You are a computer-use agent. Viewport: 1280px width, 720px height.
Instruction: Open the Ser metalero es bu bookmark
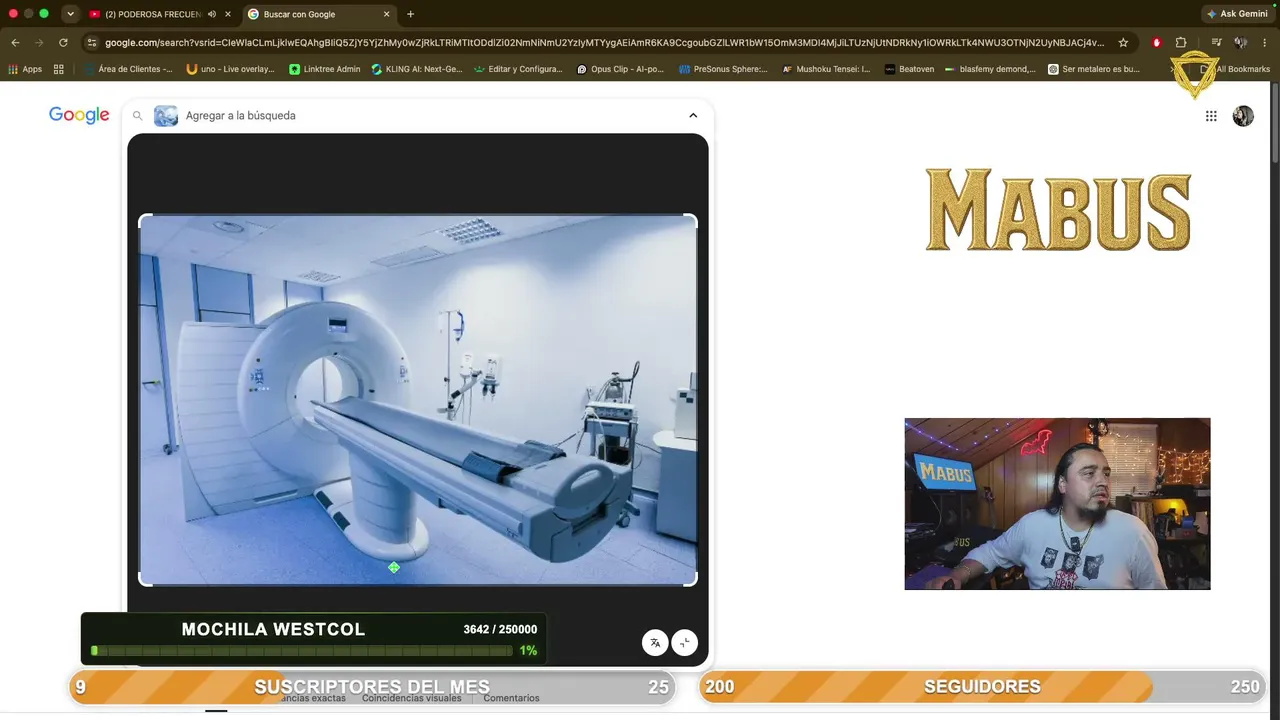tap(1094, 69)
